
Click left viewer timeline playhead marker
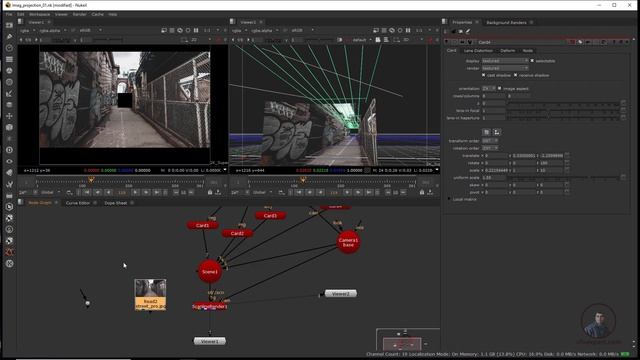[x=91, y=180]
